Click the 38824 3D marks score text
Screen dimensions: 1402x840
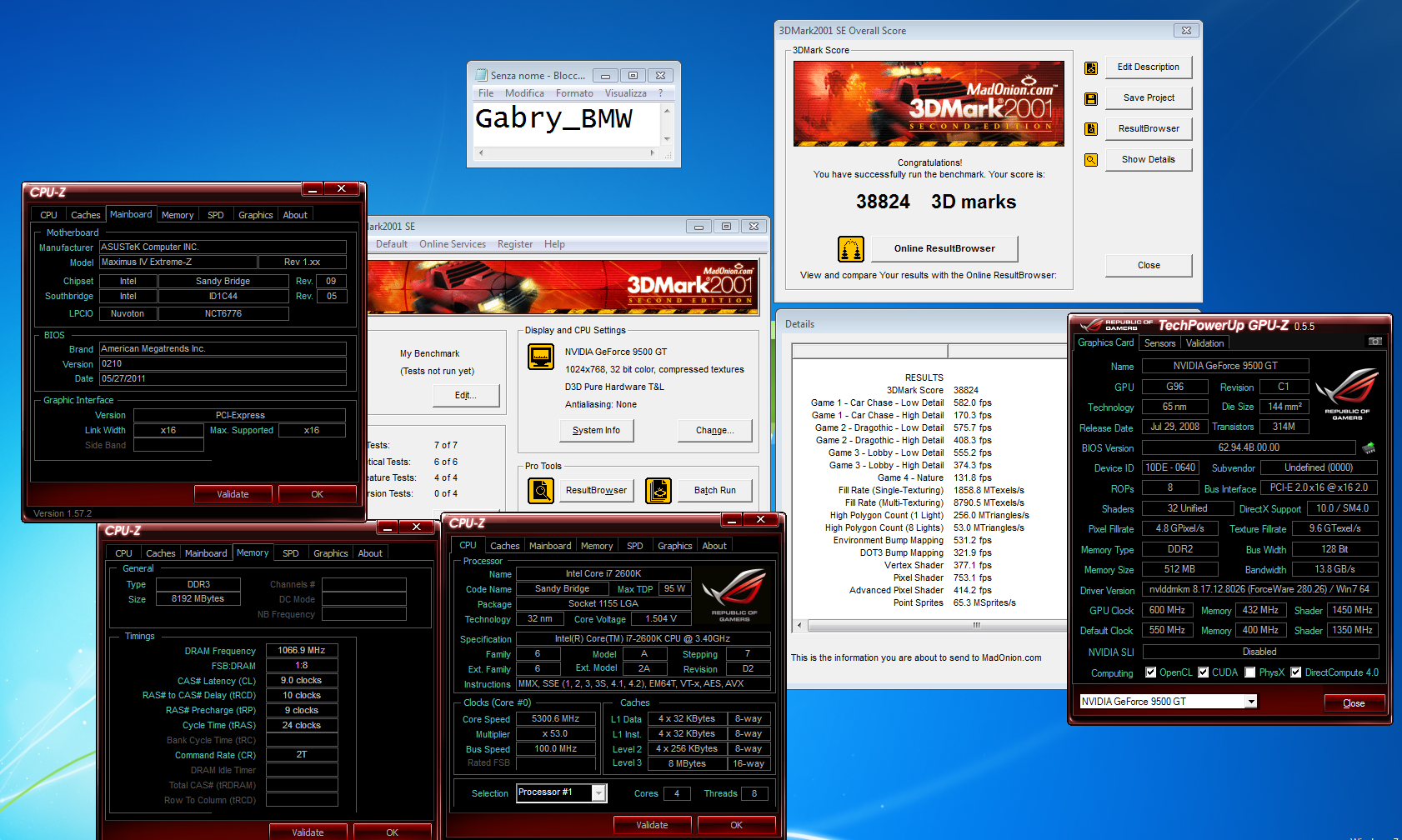936,202
